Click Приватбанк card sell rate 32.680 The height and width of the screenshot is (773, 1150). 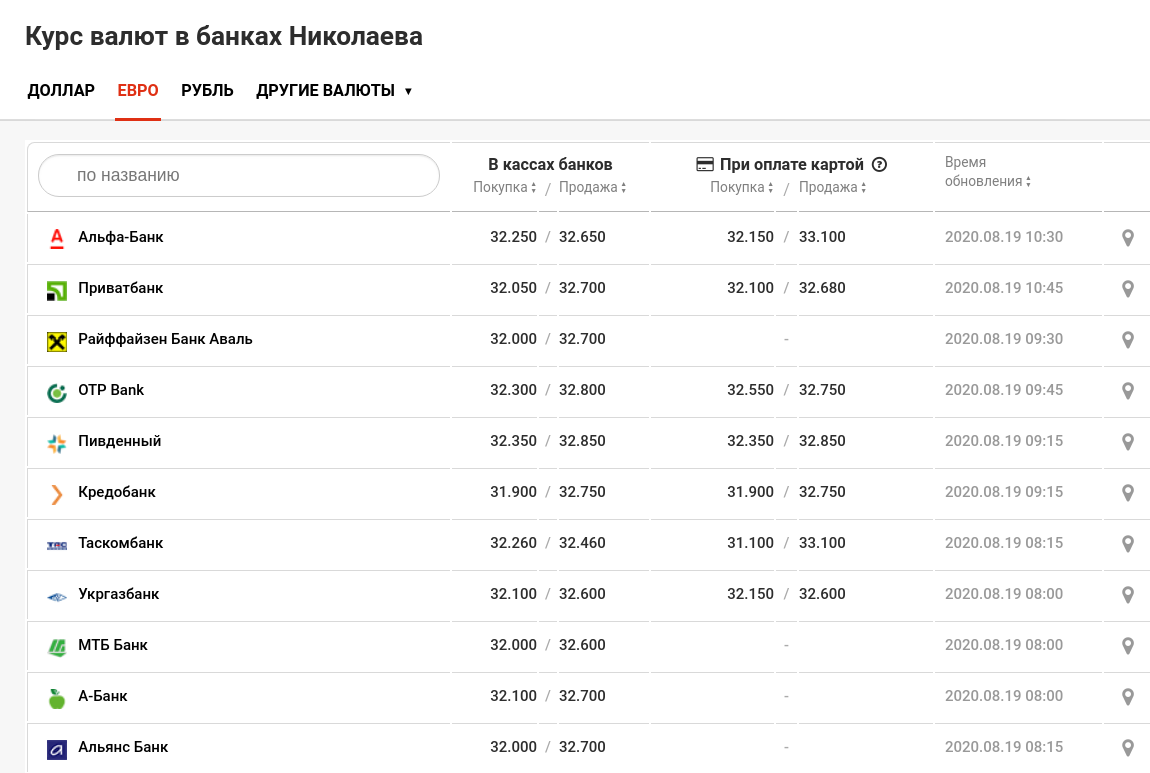822,288
